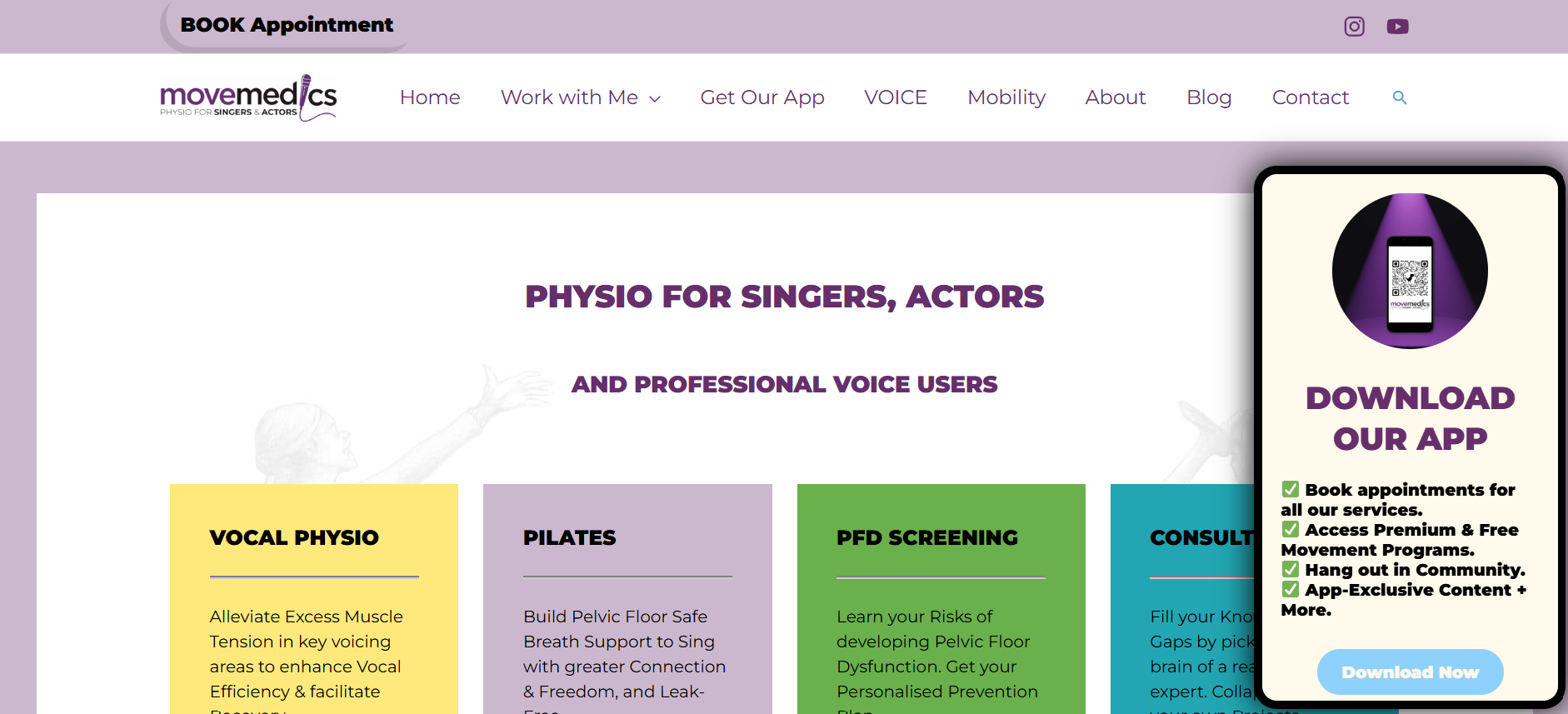1568x714 pixels.
Task: Select the yellow Vocal Physio card
Action: 314,598
